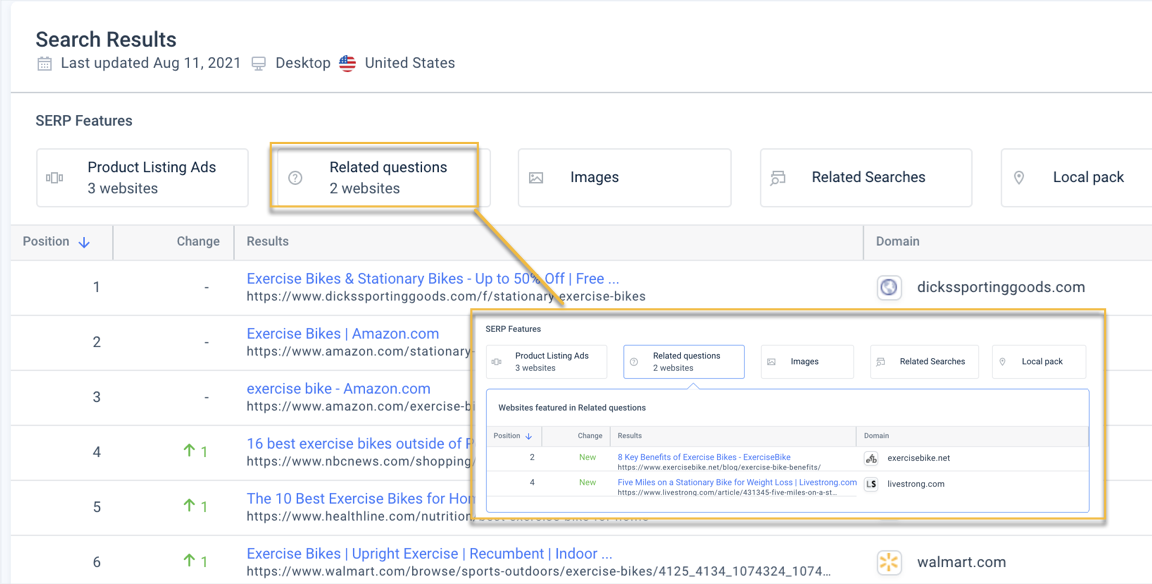Click the livestrong.com domain name in the inset
This screenshot has height=584, width=1152.
915,484
